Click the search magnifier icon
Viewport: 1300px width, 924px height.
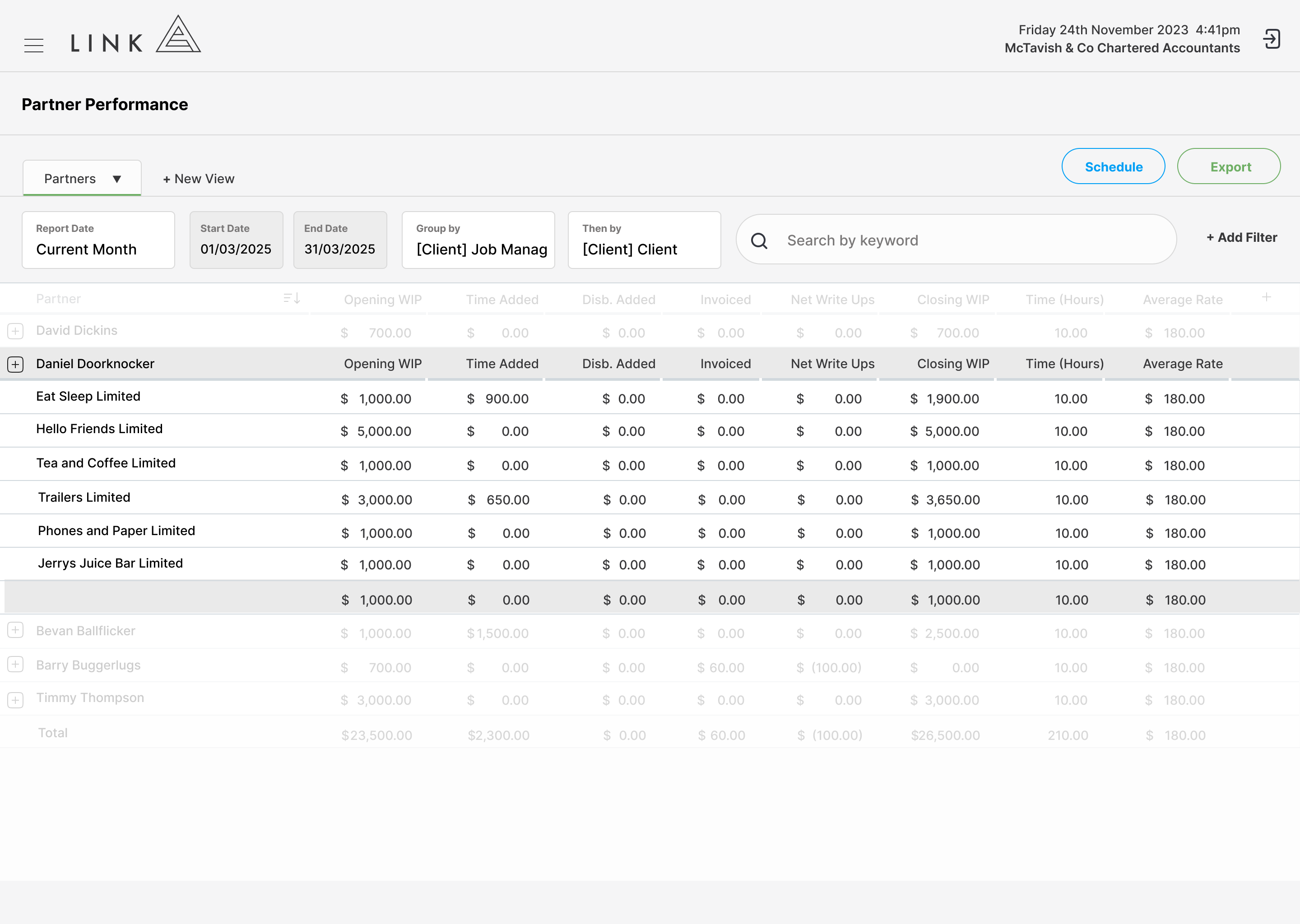(x=759, y=240)
